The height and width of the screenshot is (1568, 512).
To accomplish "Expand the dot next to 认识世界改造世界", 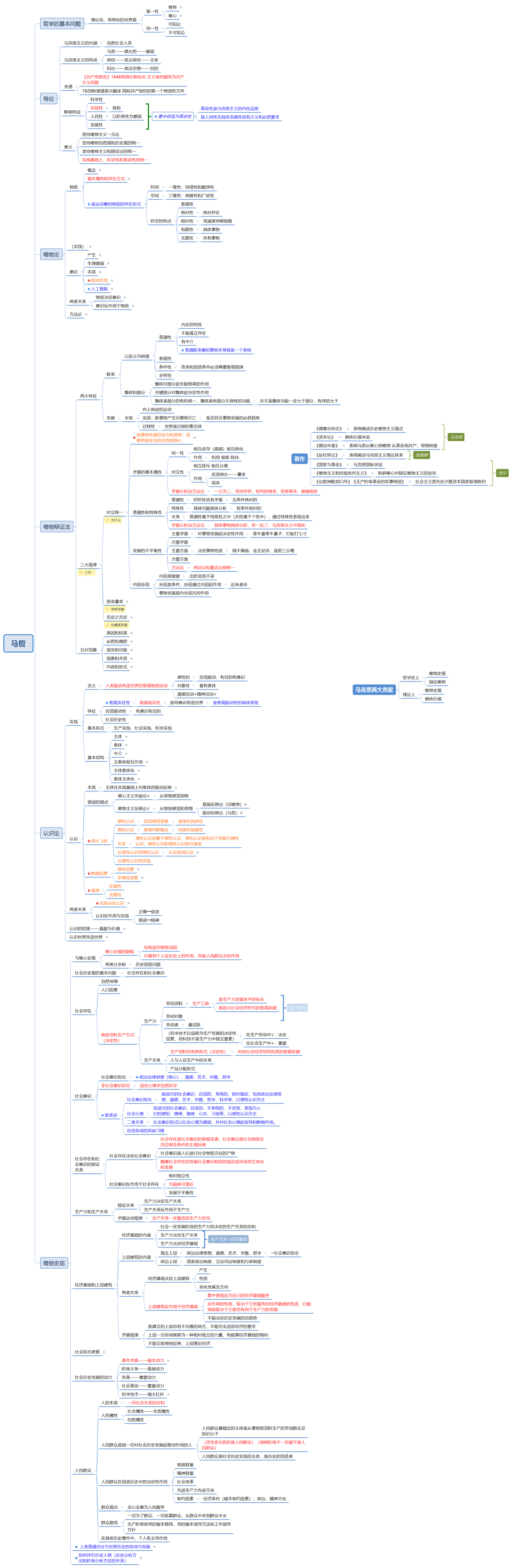I will pos(107,937).
